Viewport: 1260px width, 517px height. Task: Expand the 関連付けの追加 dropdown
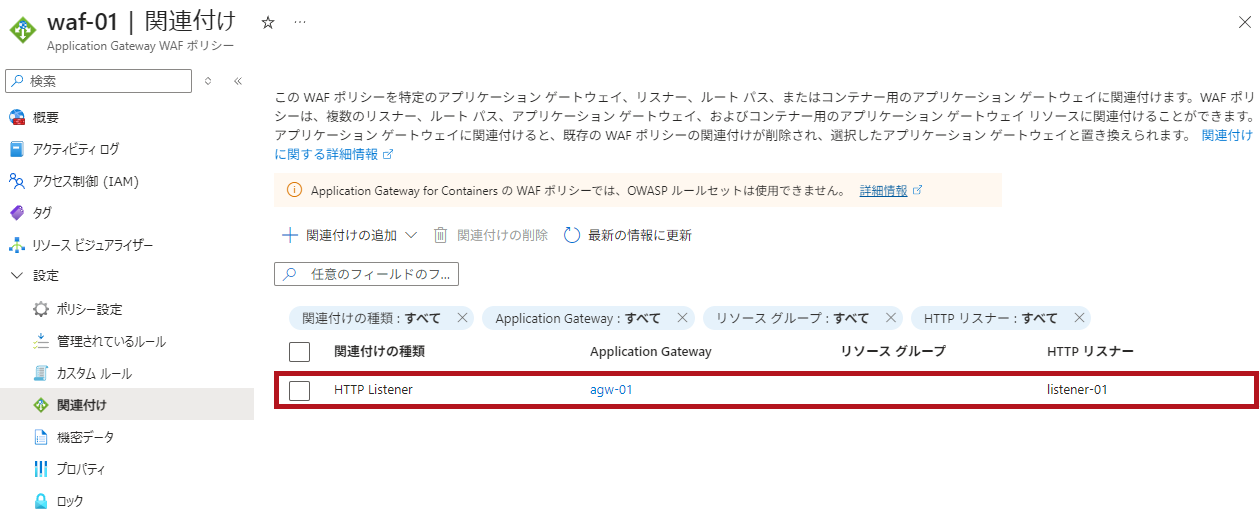[410, 235]
